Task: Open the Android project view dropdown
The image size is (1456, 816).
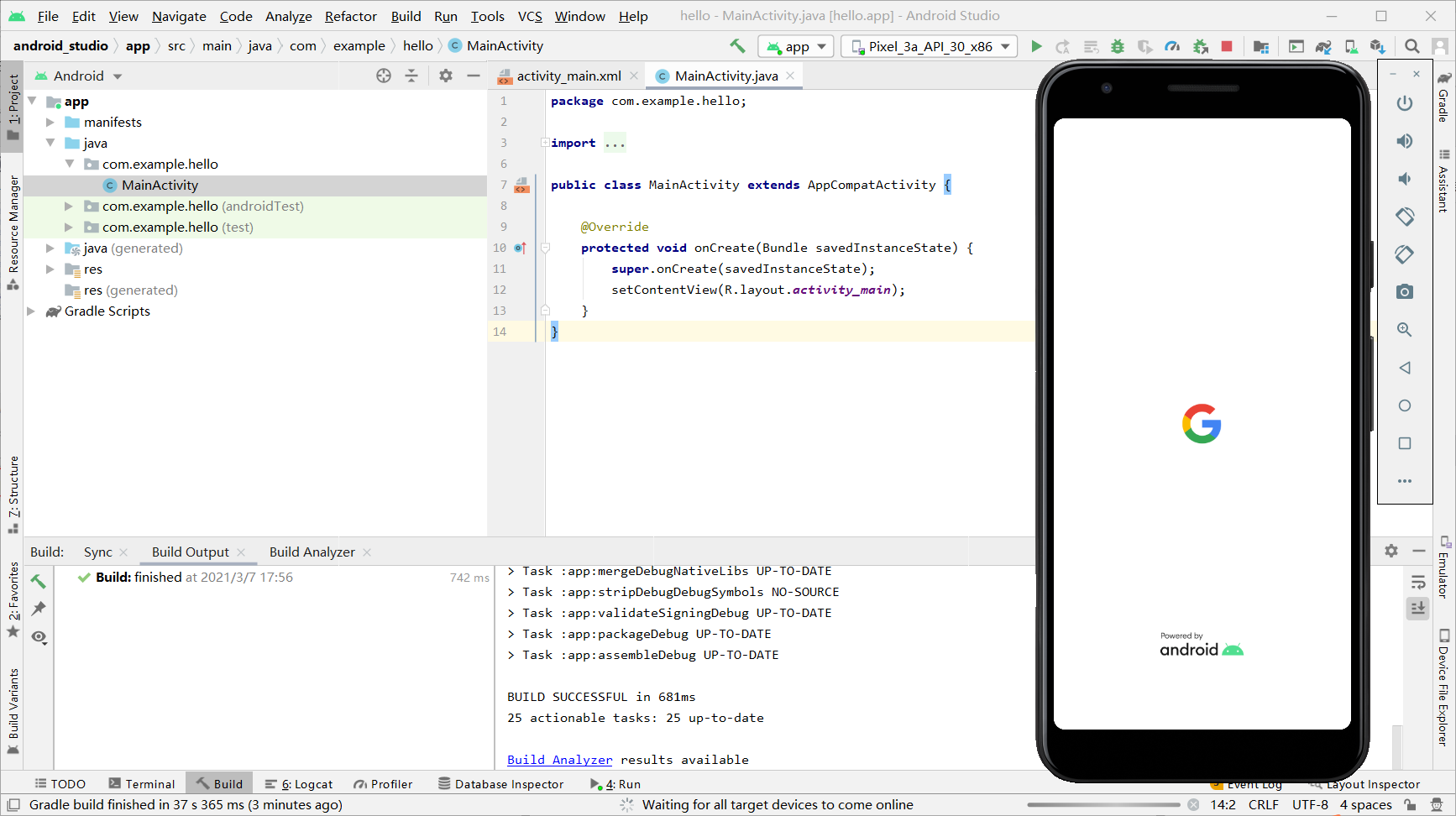Action: [79, 76]
